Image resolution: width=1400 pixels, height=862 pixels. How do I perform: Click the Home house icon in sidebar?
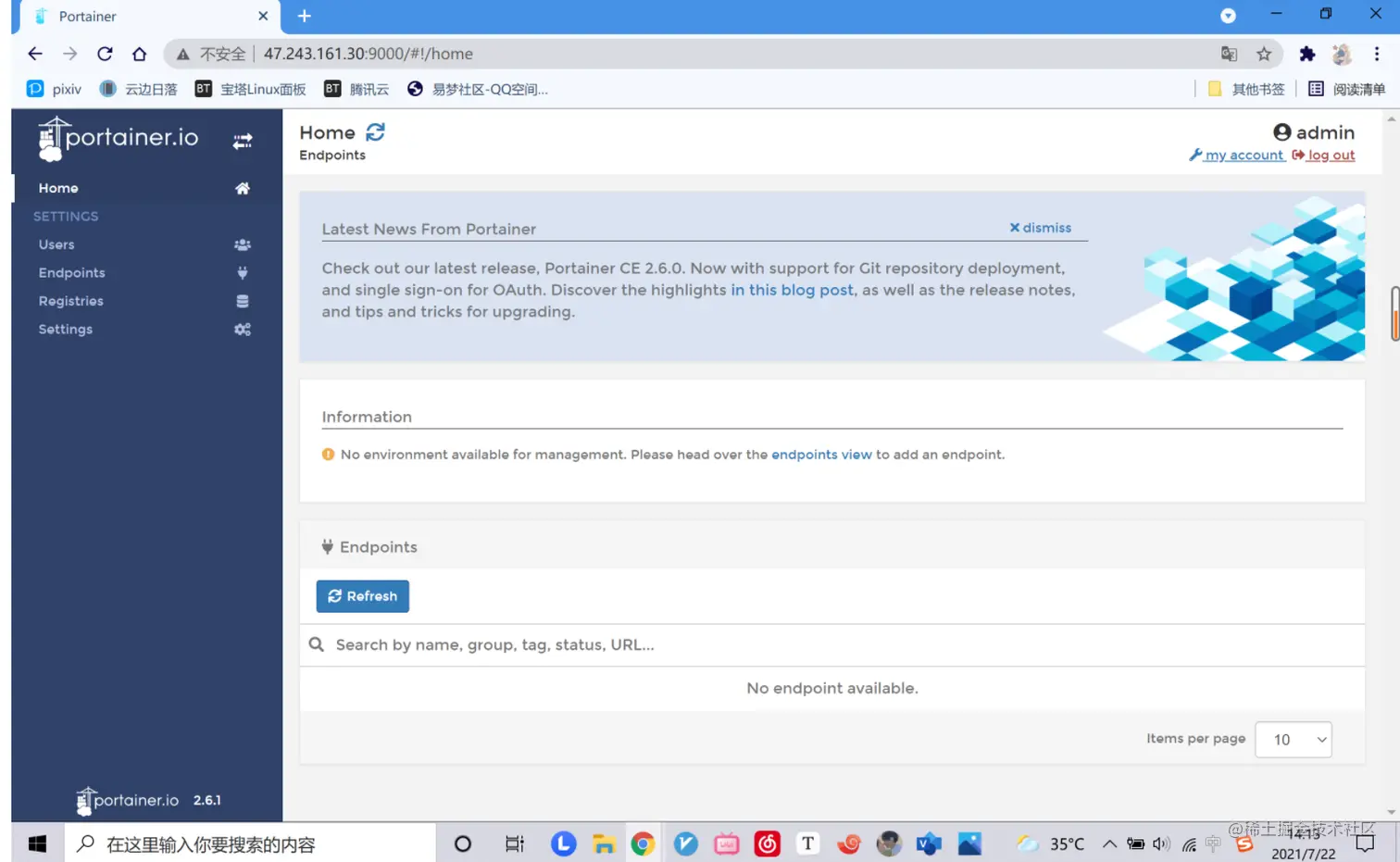pyautogui.click(x=243, y=188)
